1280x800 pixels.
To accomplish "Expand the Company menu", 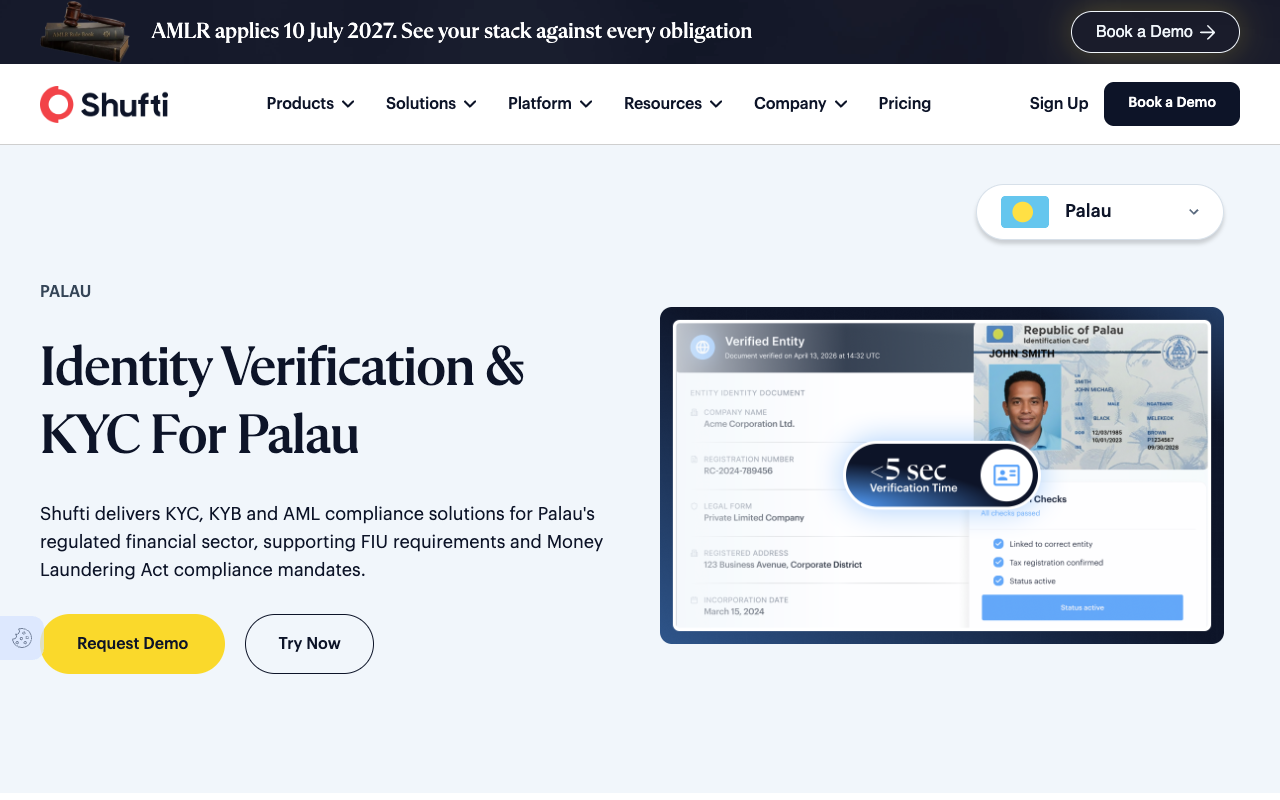I will tap(800, 104).
